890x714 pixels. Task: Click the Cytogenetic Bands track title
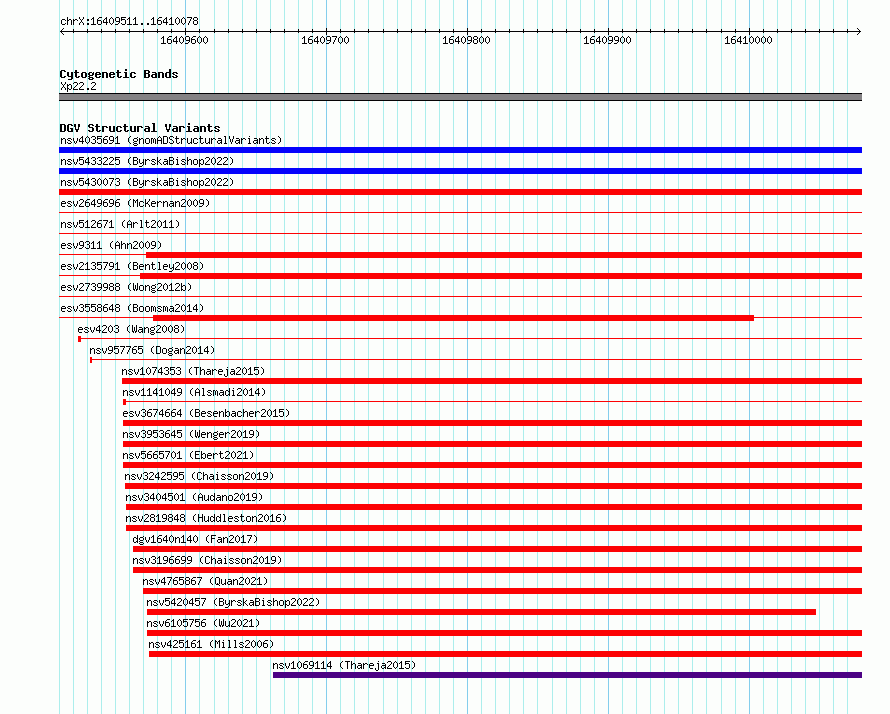[119, 74]
